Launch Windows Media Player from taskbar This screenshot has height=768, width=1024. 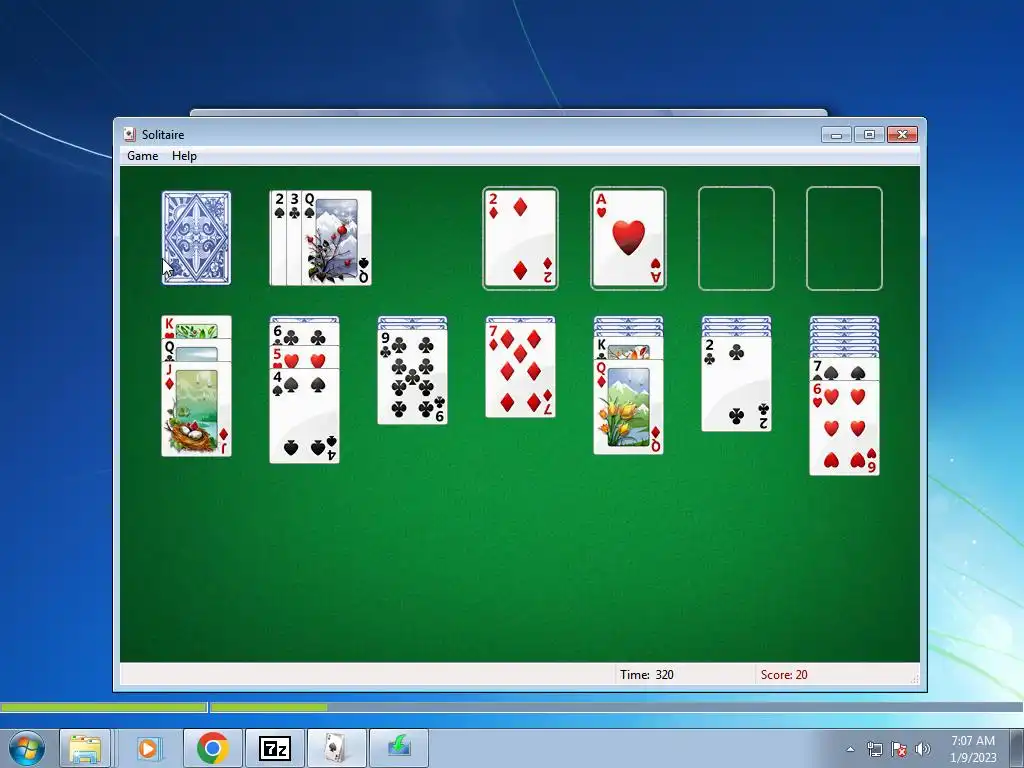(148, 748)
